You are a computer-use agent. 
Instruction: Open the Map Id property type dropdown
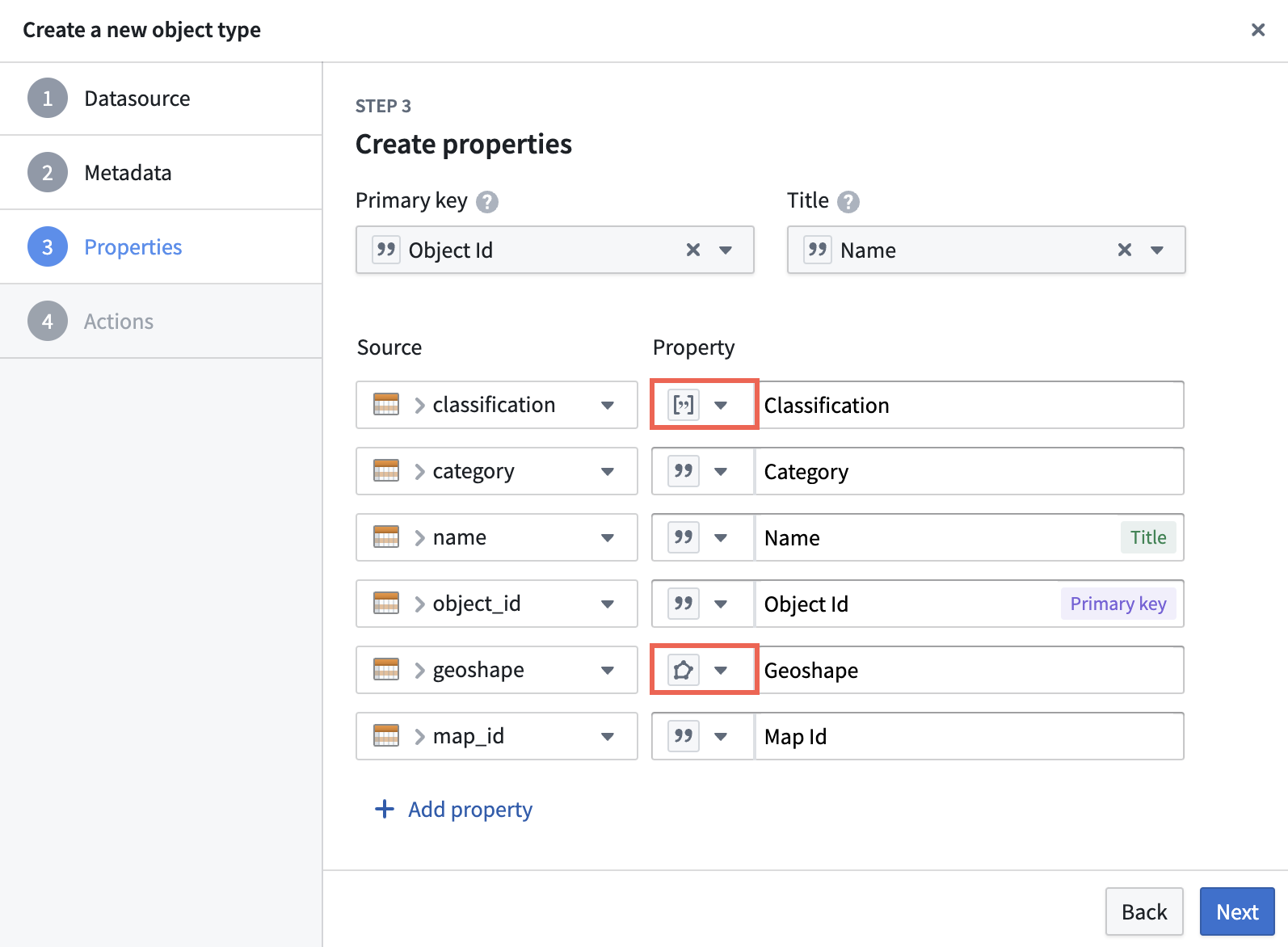coord(721,736)
